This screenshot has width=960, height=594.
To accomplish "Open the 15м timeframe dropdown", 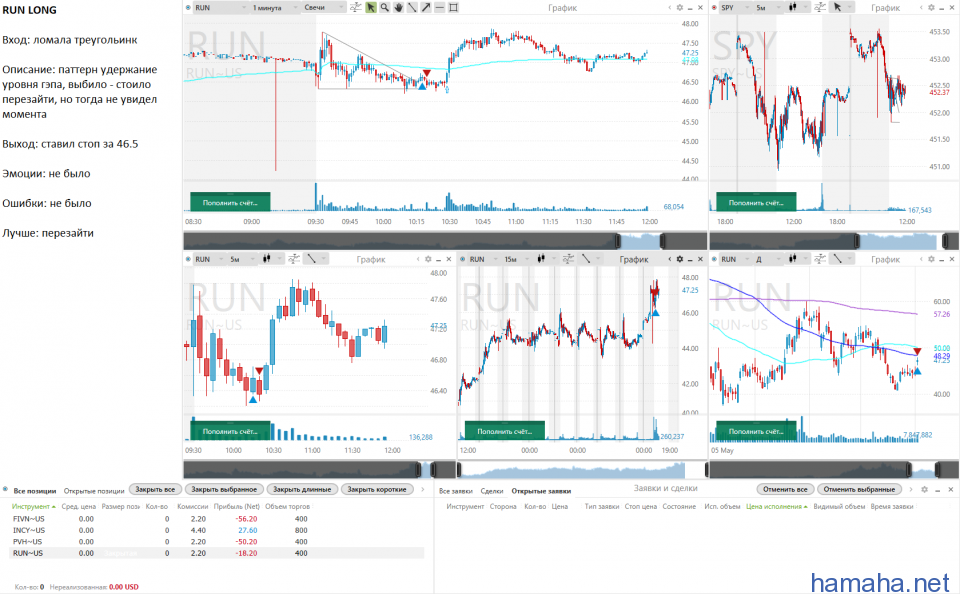I will coord(517,260).
